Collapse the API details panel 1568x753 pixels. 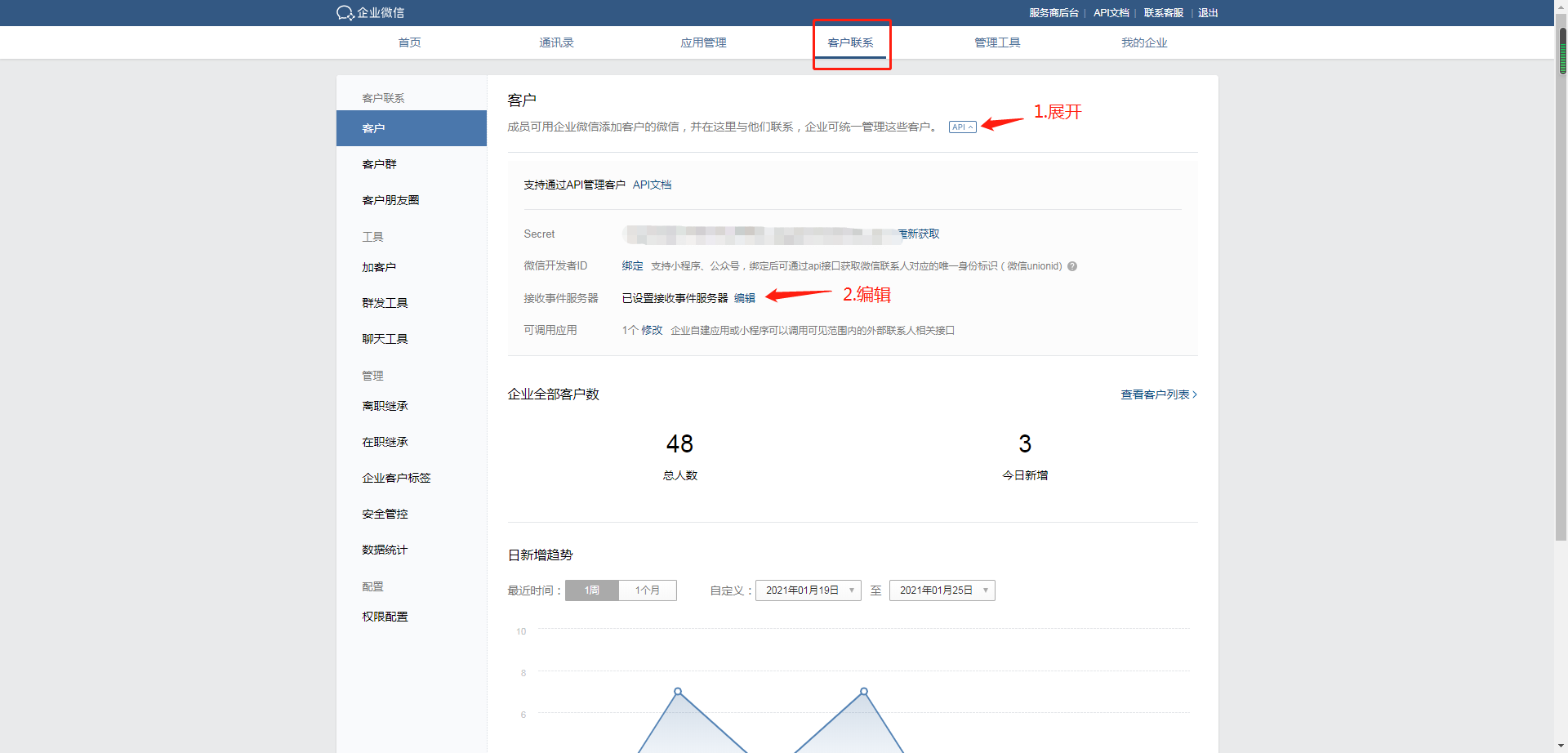pos(961,127)
